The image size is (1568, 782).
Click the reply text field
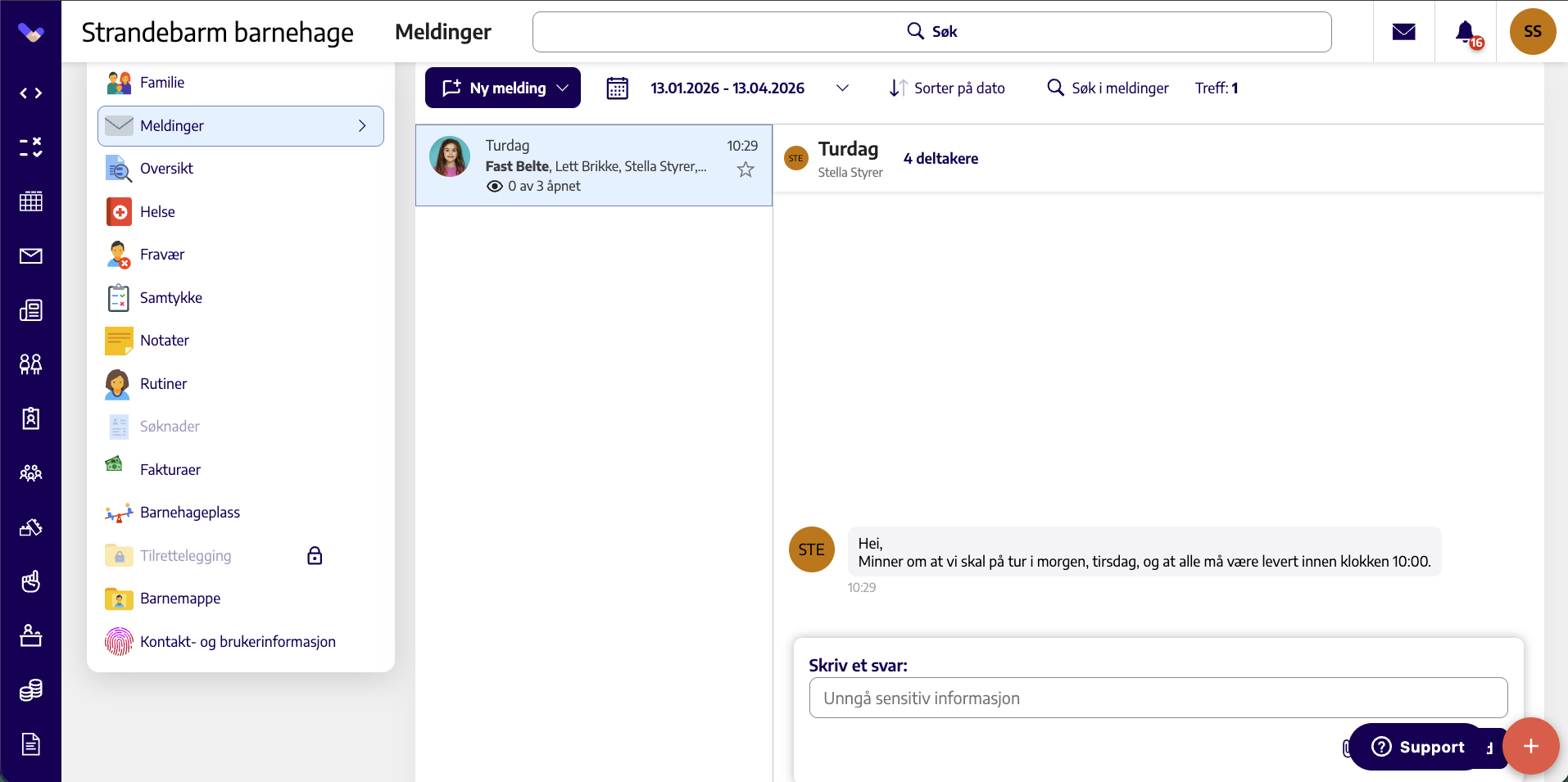point(1158,698)
